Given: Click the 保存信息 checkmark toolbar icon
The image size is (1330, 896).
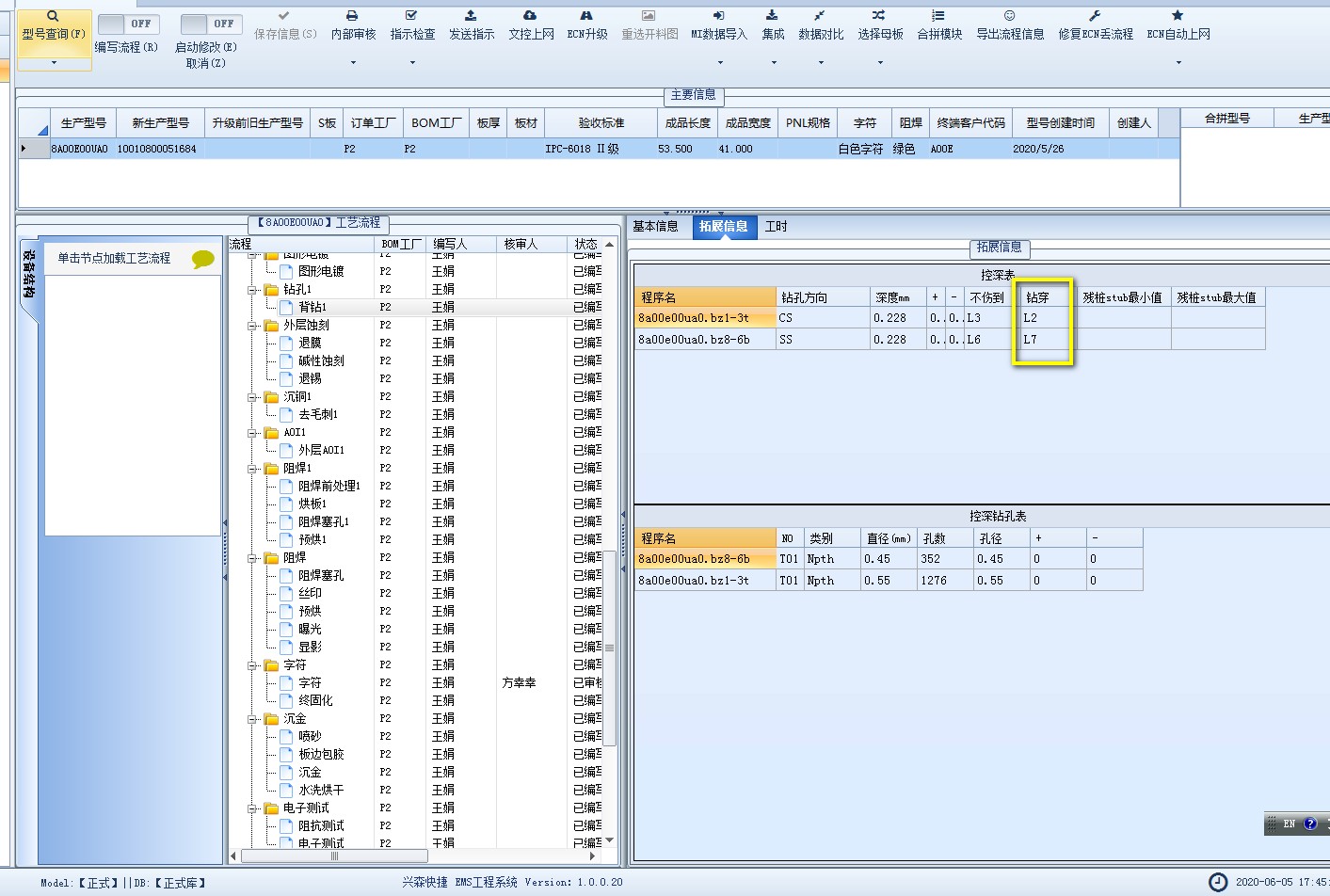Looking at the screenshot, I should 283,16.
